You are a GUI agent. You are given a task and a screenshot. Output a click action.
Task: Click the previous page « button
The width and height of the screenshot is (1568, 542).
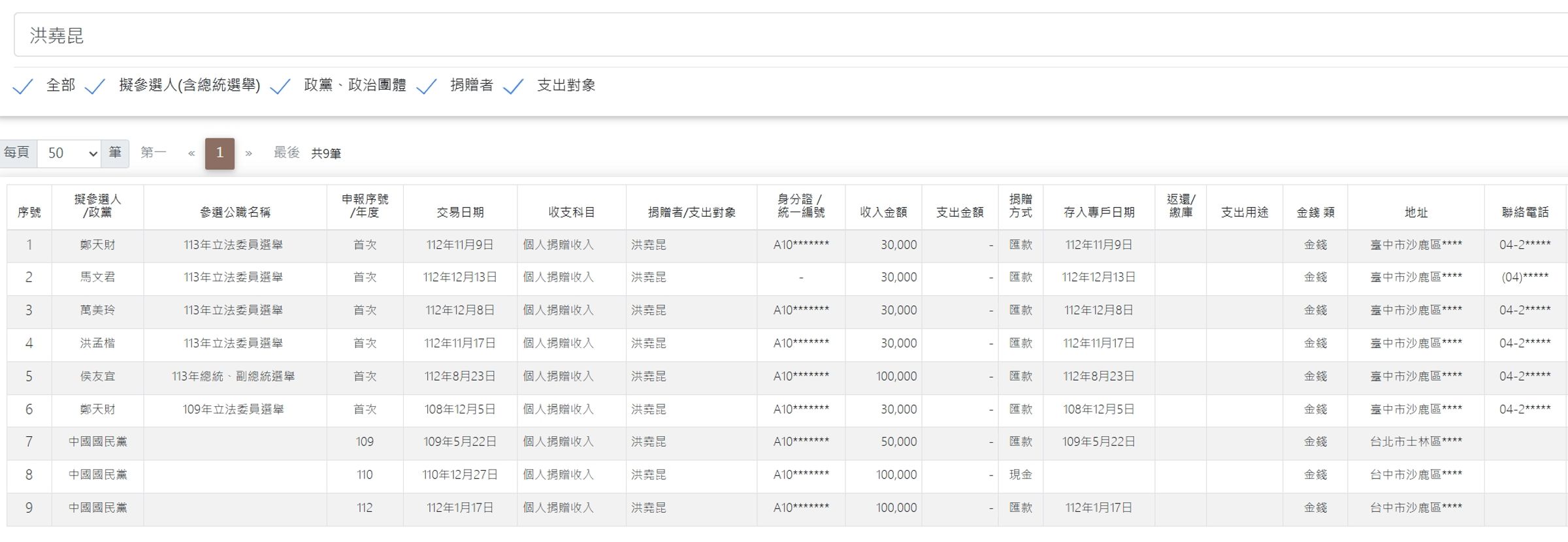191,153
